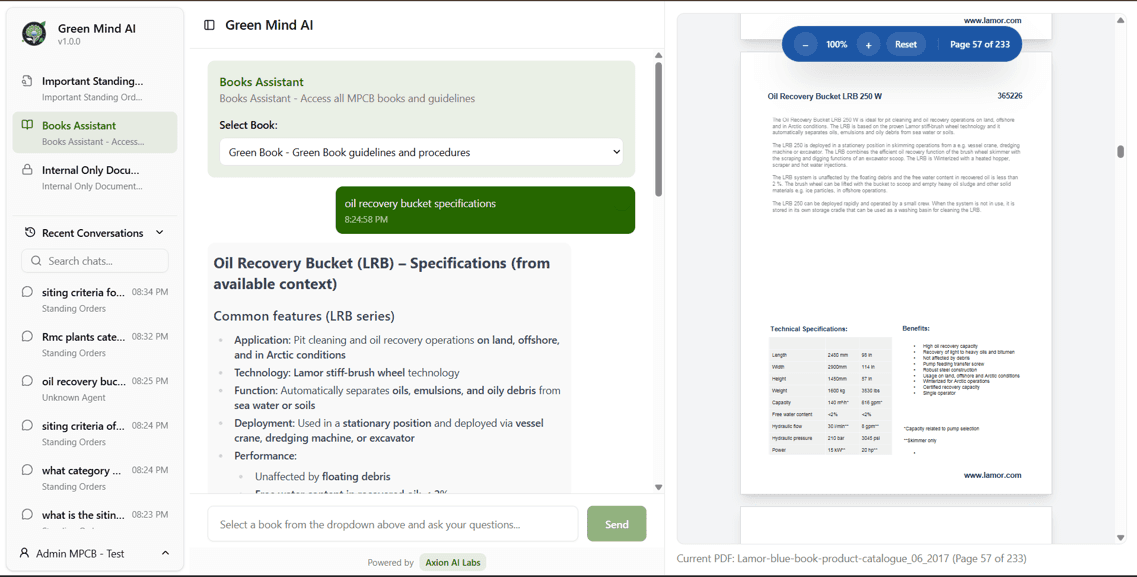Click chat bubble icon beside 'what category' conversation
The height and width of the screenshot is (577, 1137).
tap(28, 470)
